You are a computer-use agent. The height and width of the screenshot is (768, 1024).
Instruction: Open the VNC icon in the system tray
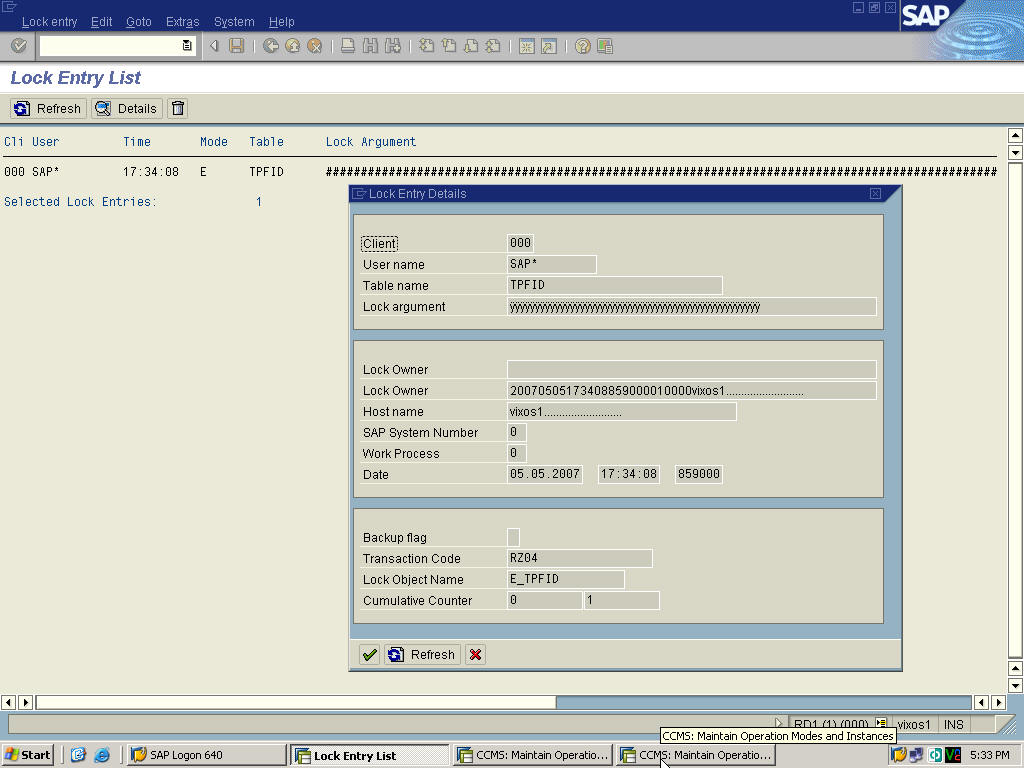[x=953, y=755]
